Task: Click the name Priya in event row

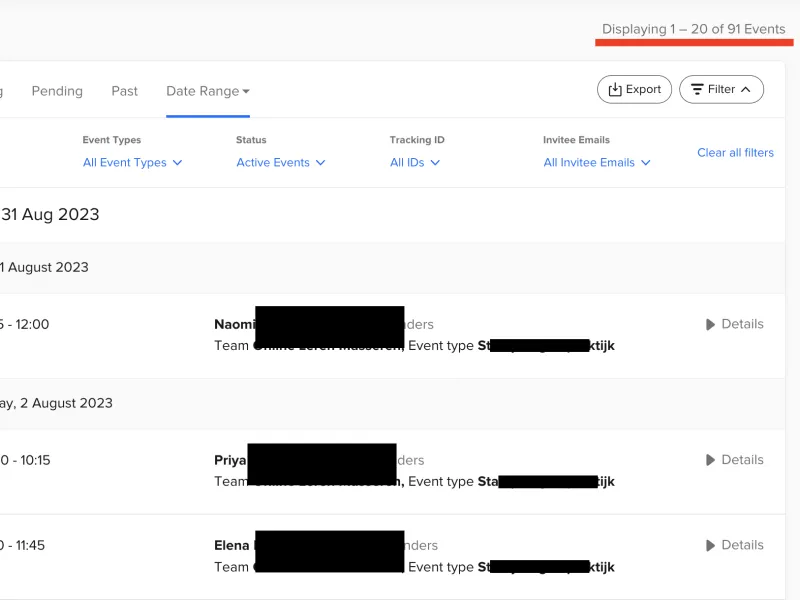Action: pos(230,460)
